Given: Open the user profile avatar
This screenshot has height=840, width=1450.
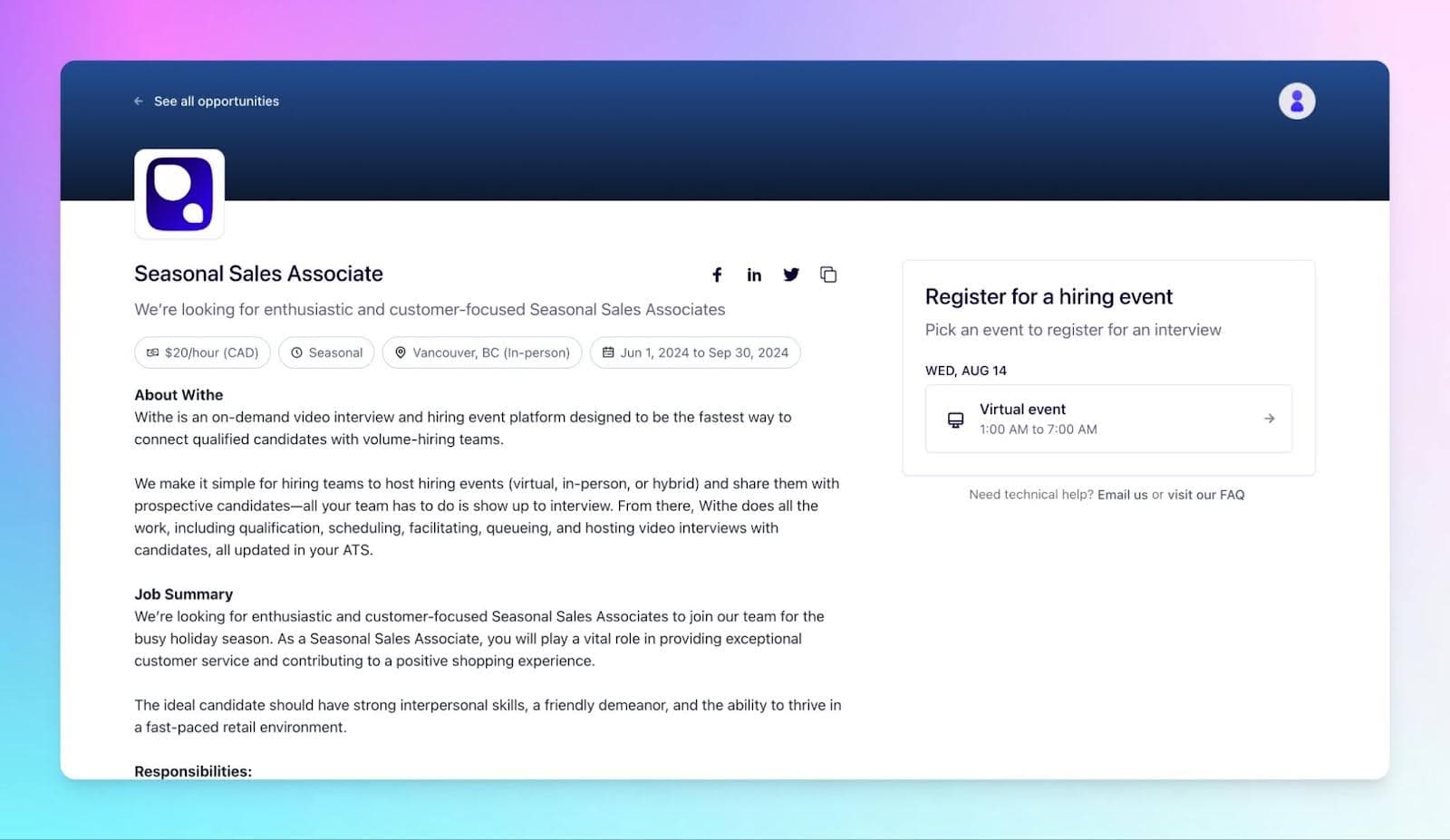Looking at the screenshot, I should 1297,101.
